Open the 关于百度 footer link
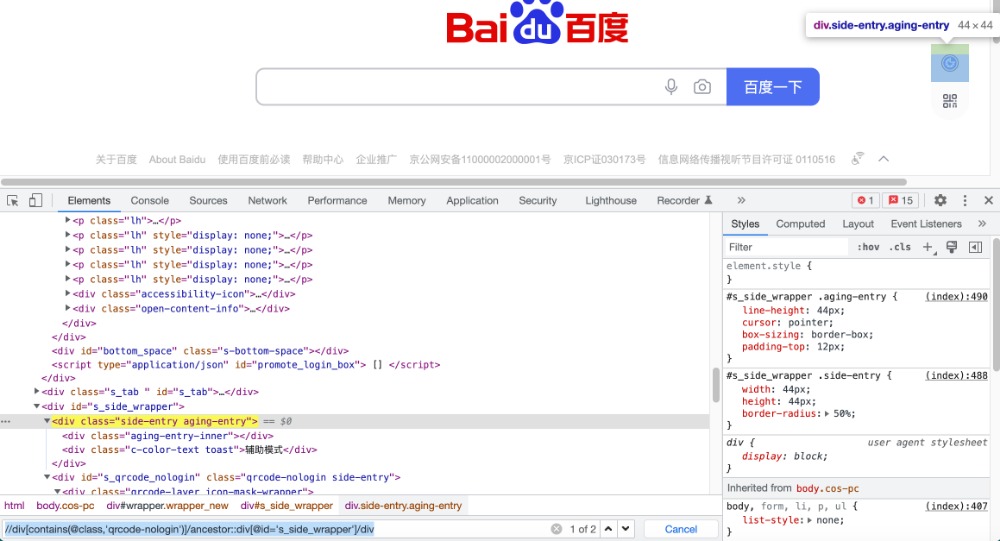Viewport: 1000px width, 541px height. (x=116, y=159)
